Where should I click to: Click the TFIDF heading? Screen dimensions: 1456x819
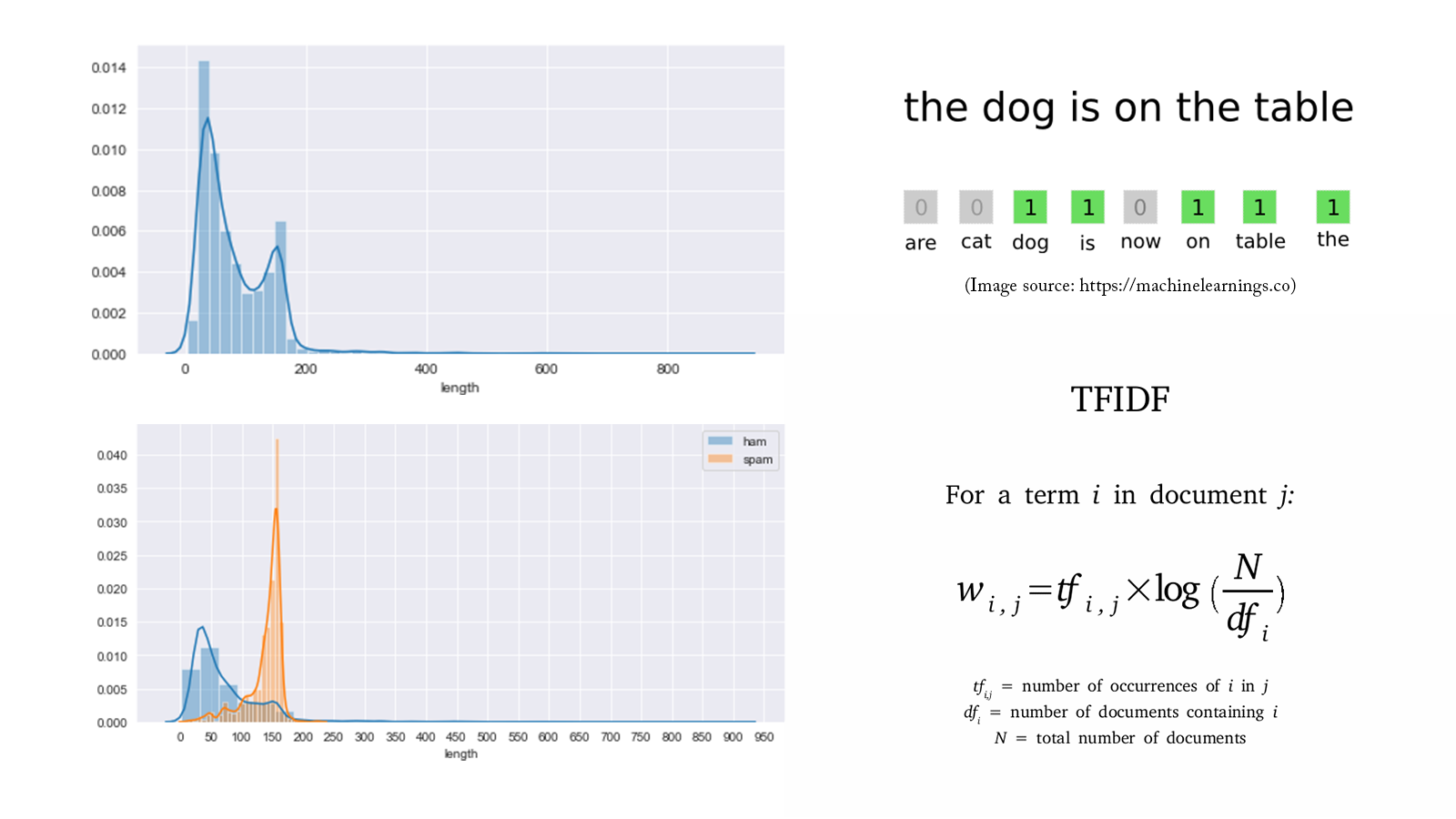click(x=1120, y=399)
